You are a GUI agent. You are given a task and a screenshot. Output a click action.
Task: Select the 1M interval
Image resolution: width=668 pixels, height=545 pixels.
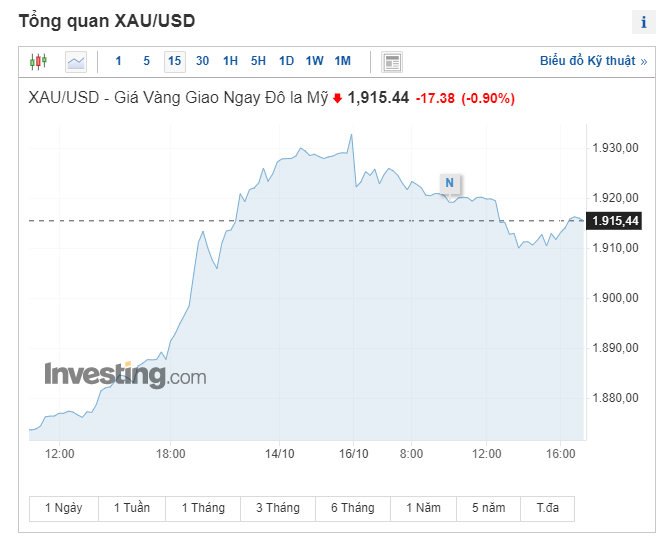point(343,61)
